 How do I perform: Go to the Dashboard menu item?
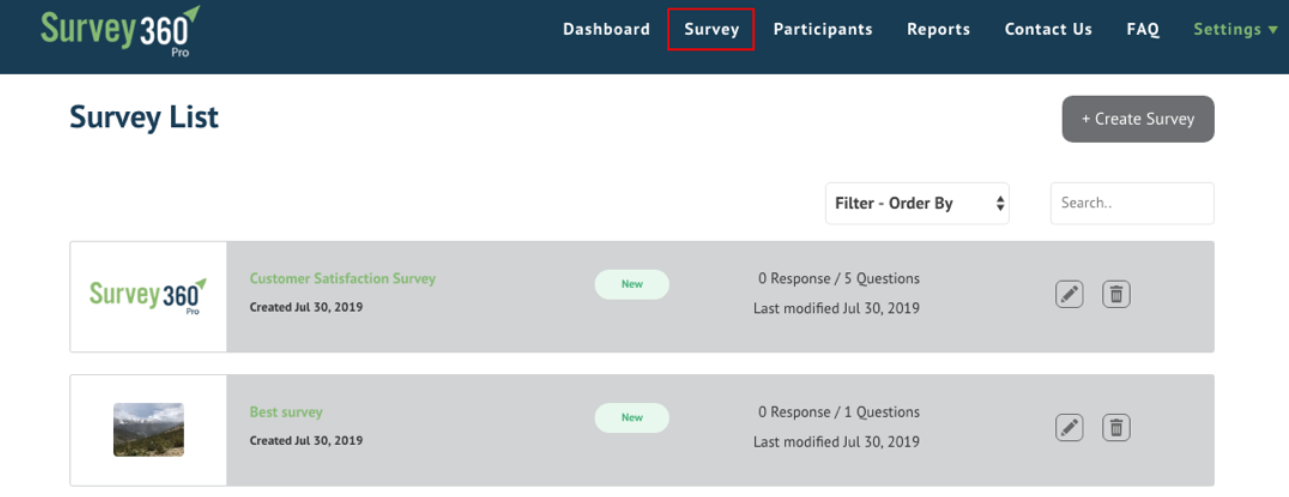click(x=606, y=29)
